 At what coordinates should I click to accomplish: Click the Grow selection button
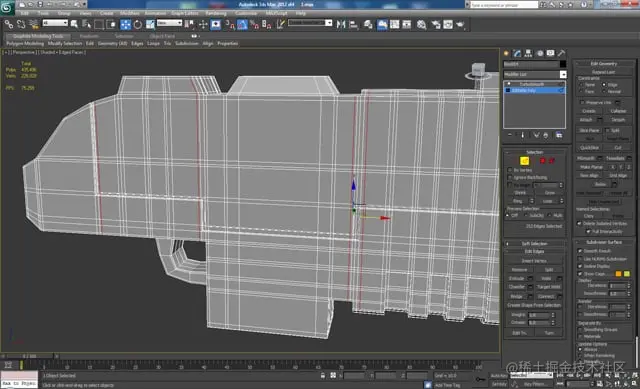tap(549, 193)
